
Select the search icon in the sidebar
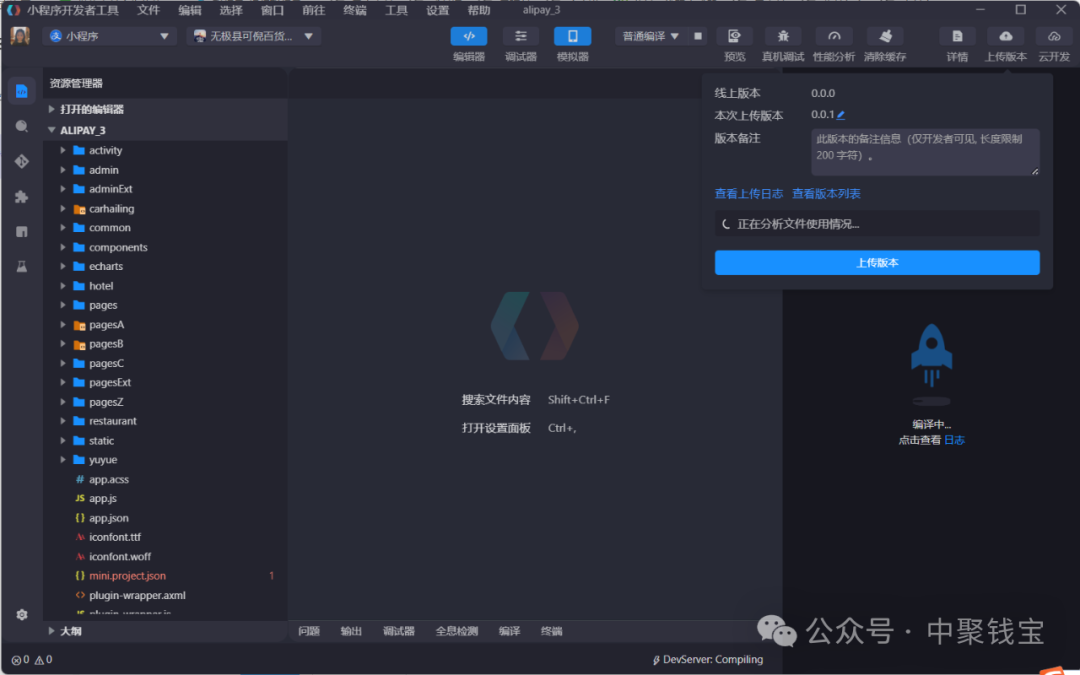pos(21,125)
